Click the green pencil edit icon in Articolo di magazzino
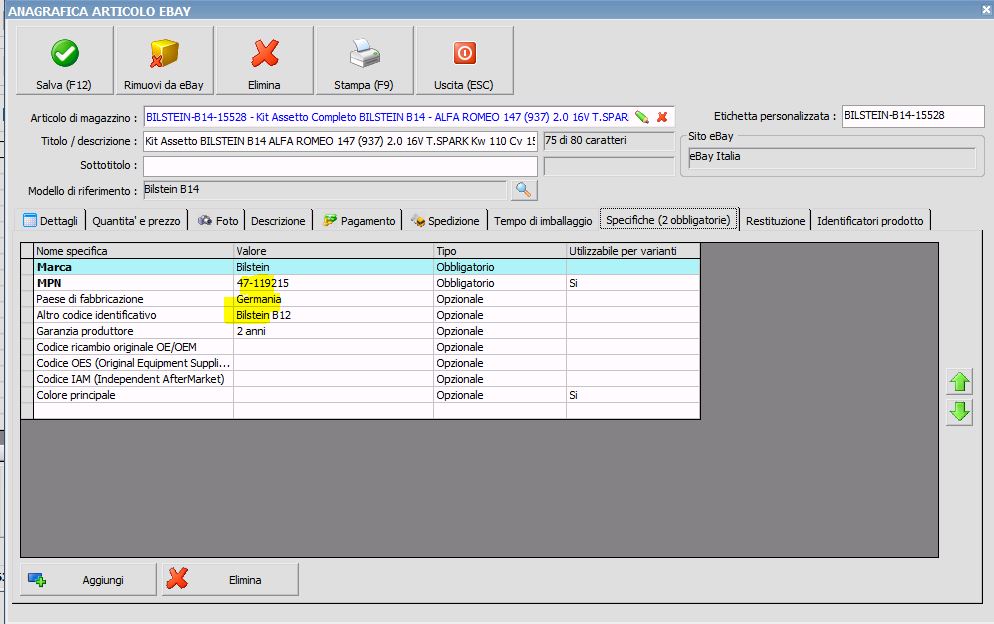This screenshot has height=624, width=994. pos(642,117)
